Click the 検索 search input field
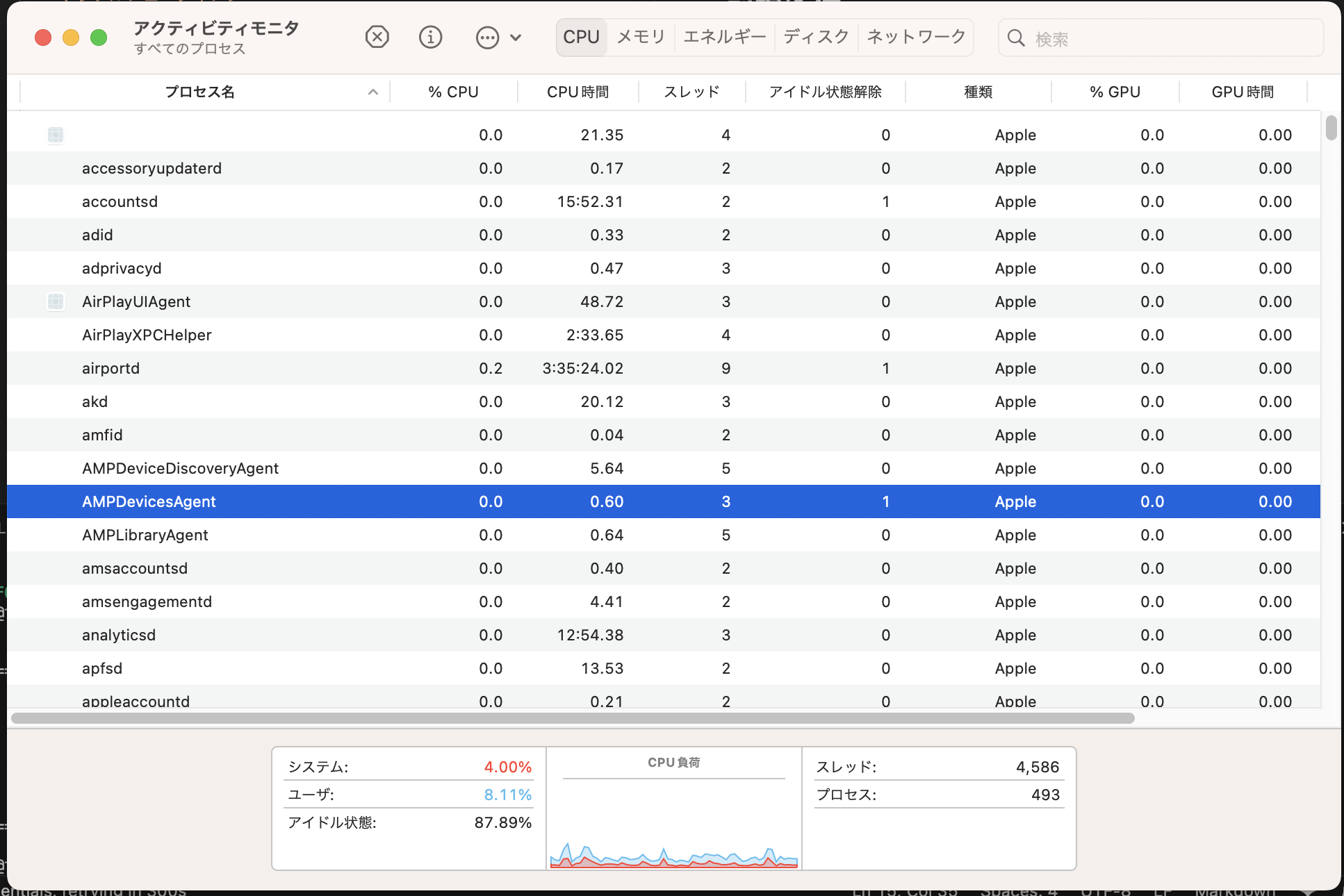1344x896 pixels. (x=1167, y=38)
